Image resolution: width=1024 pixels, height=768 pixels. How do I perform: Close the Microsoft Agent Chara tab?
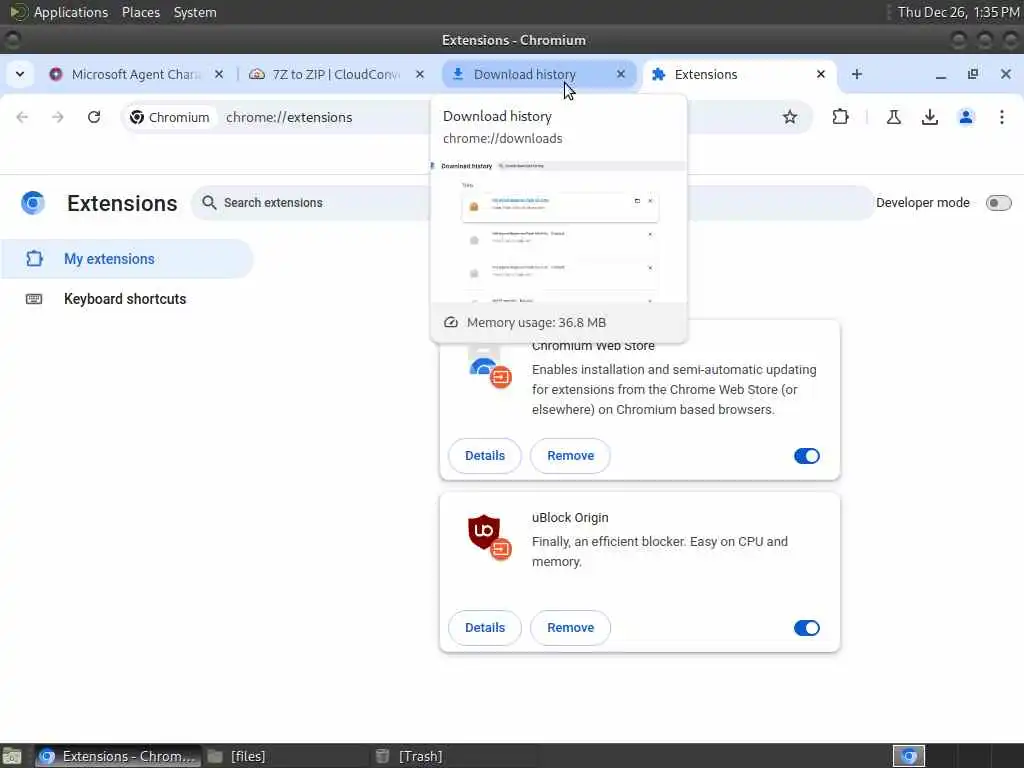point(219,74)
